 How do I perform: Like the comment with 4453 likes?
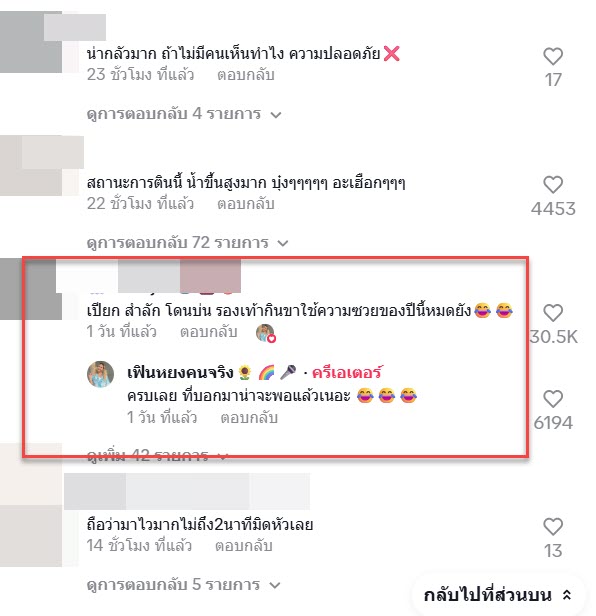click(x=553, y=185)
